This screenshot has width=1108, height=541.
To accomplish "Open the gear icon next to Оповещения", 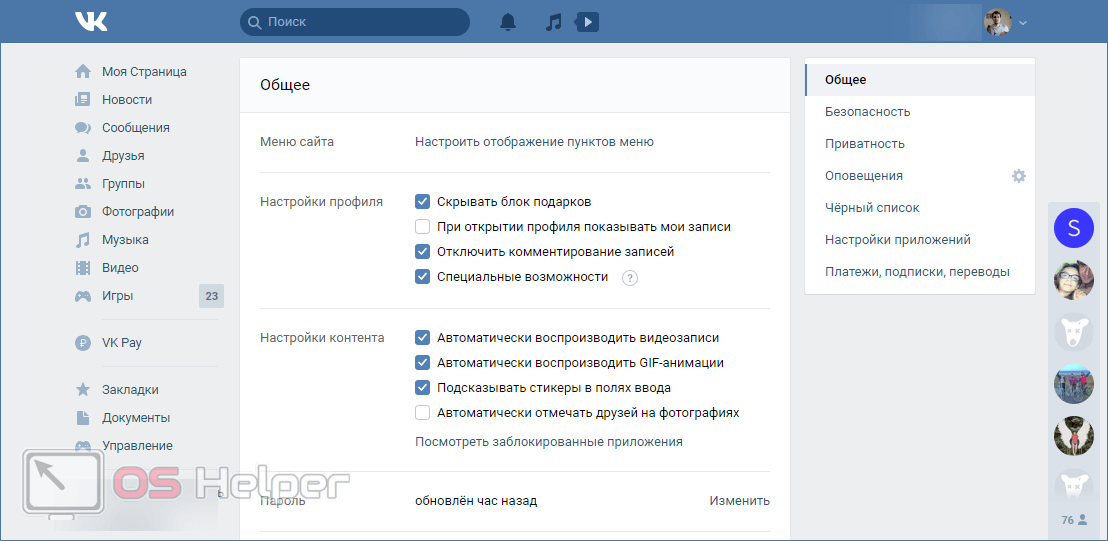I will (1018, 176).
